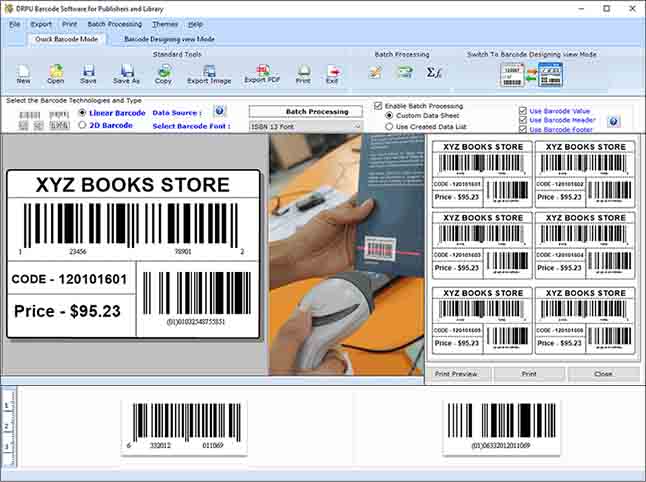Click the batch processing edit pencil icon
646x482 pixels.
(x=375, y=73)
